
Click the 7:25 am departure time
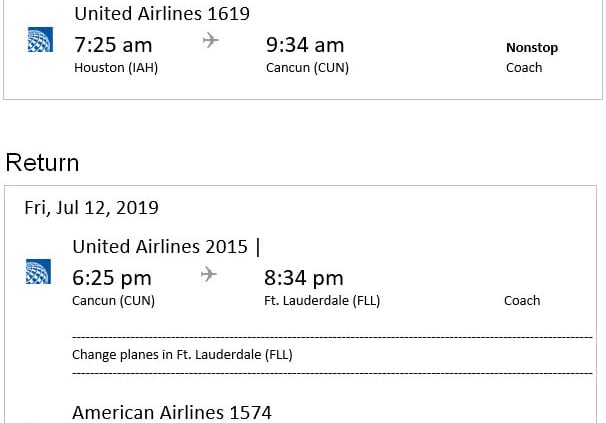(113, 45)
